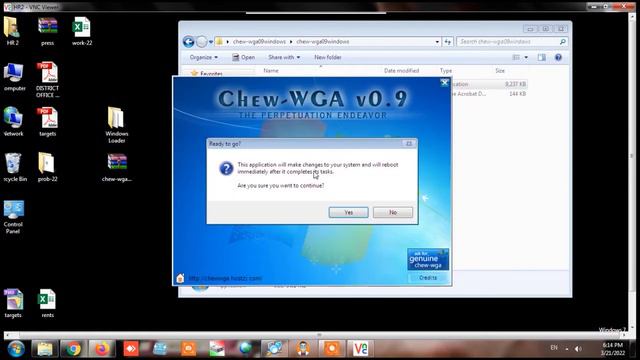Go back in Explorer window

[x=189, y=42]
